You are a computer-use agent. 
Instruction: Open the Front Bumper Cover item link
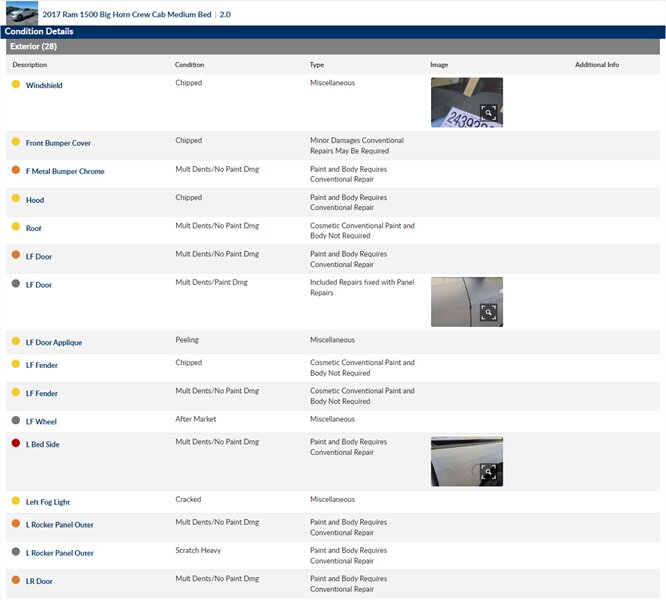pos(58,143)
